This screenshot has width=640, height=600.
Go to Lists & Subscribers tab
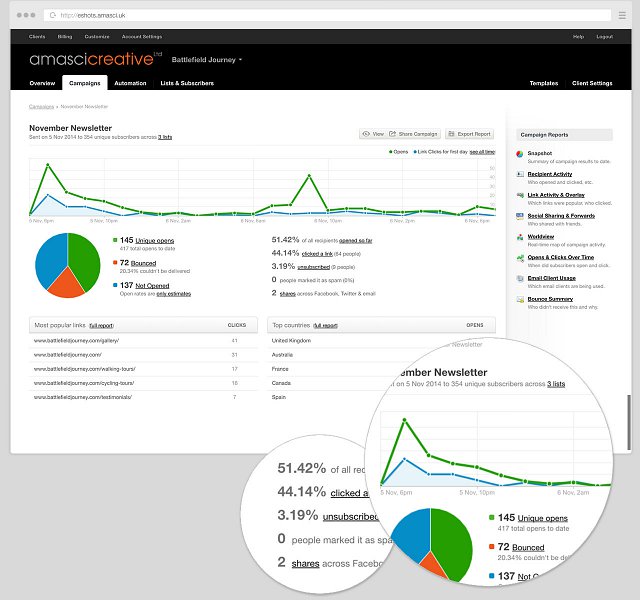tap(187, 83)
